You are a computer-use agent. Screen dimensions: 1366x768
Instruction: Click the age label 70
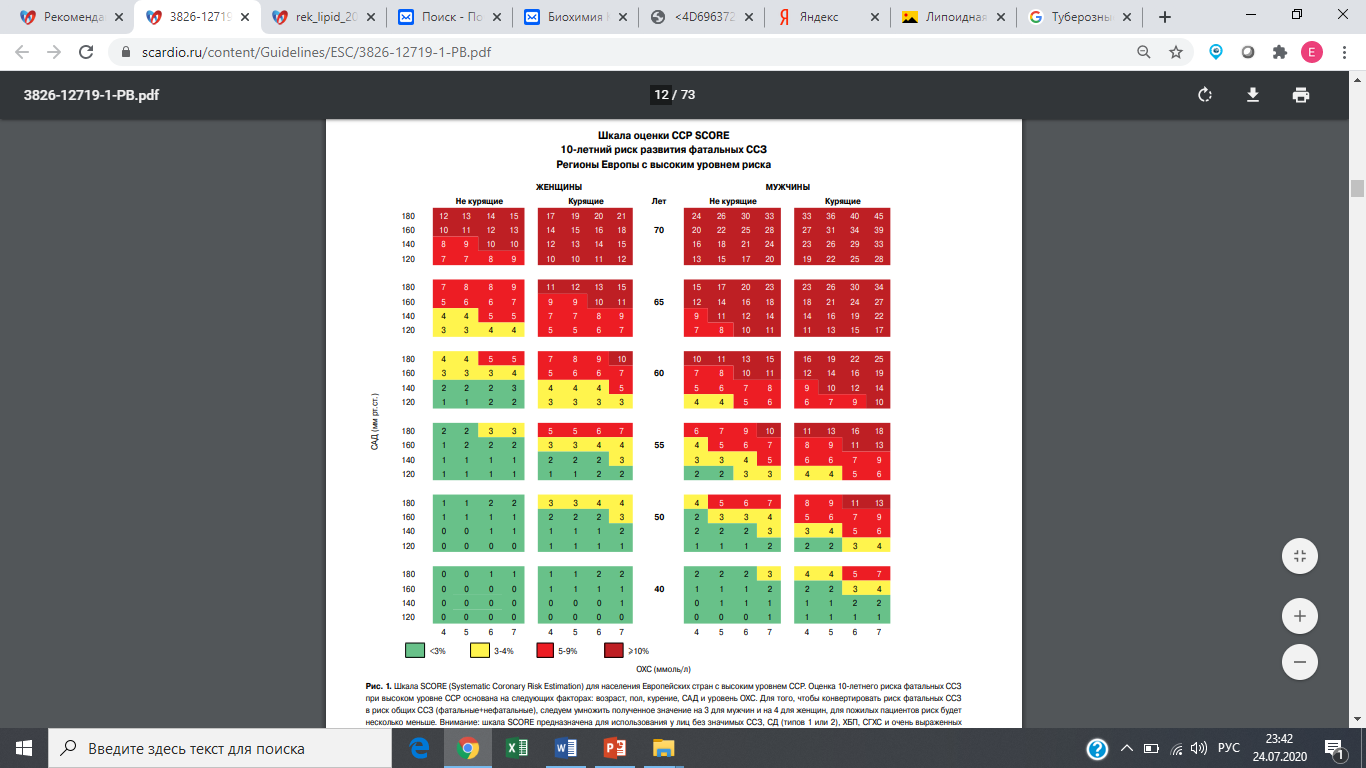coord(658,230)
